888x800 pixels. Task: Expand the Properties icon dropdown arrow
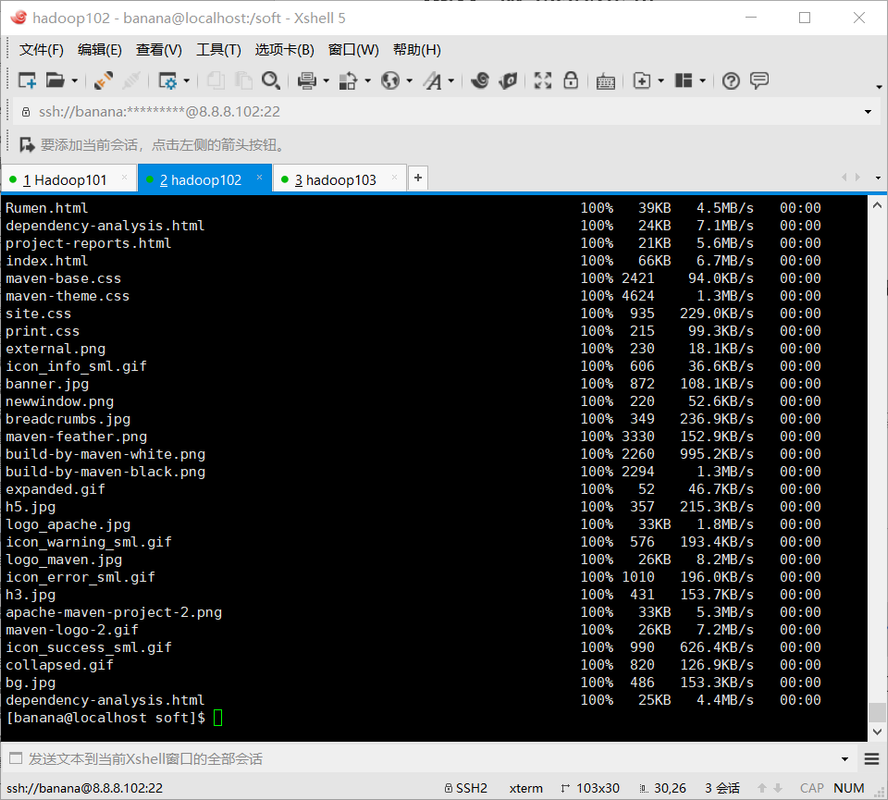click(186, 81)
